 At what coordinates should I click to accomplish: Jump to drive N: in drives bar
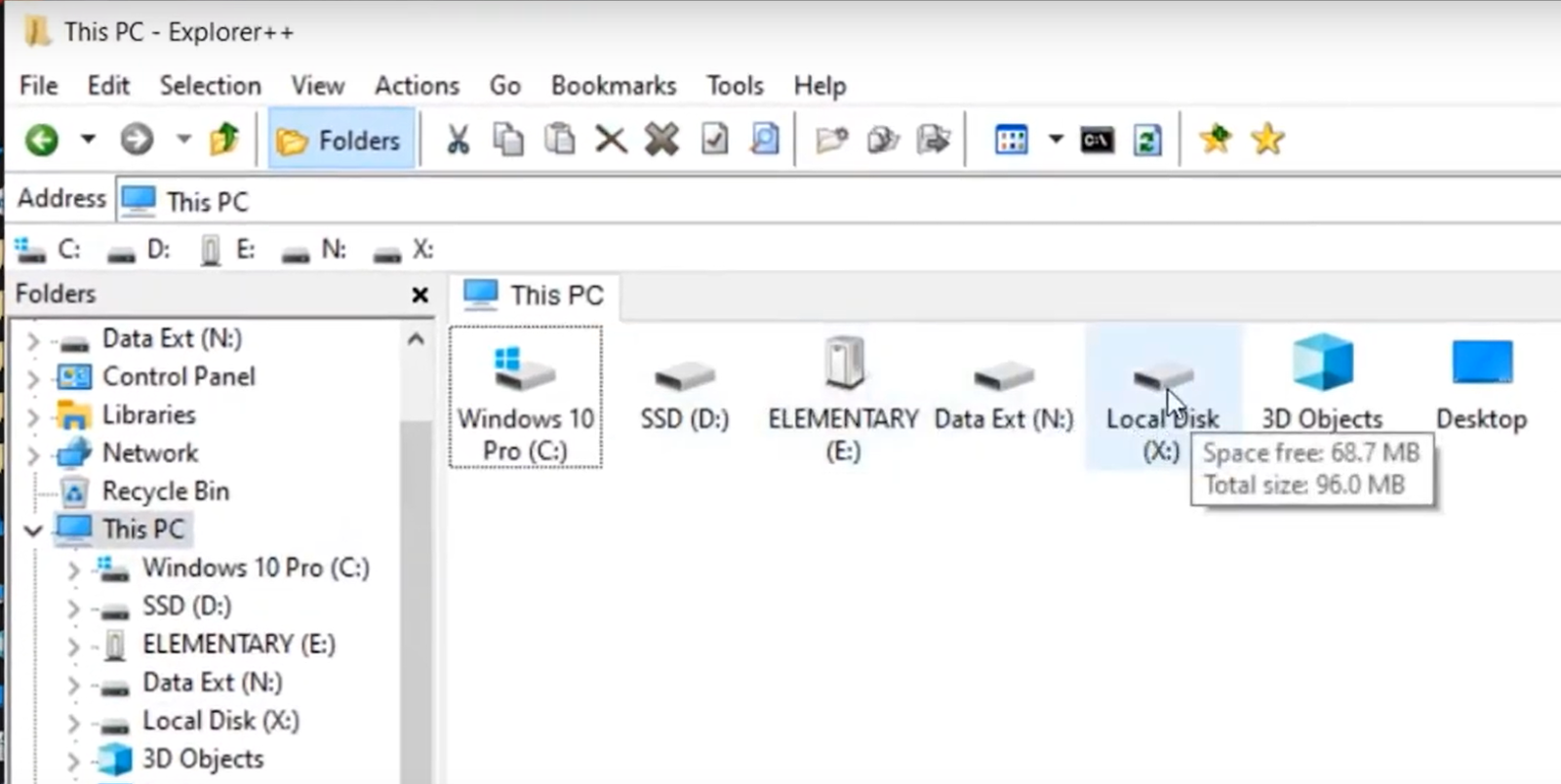click(x=314, y=250)
